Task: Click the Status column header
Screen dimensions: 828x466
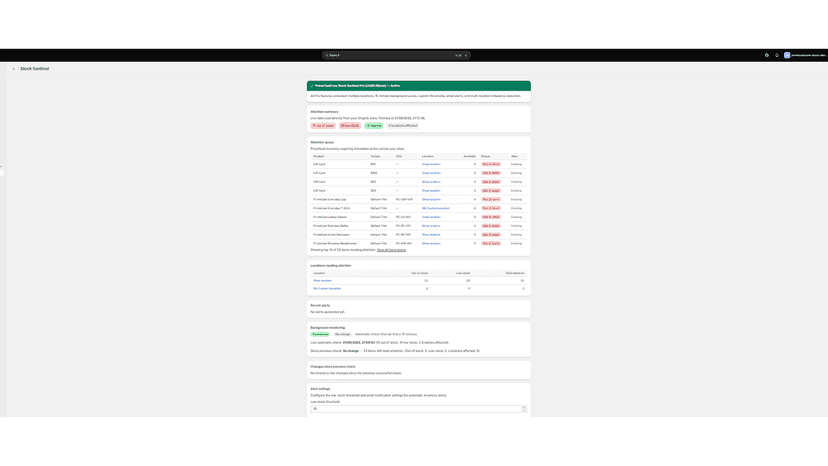Action: [x=485, y=156]
